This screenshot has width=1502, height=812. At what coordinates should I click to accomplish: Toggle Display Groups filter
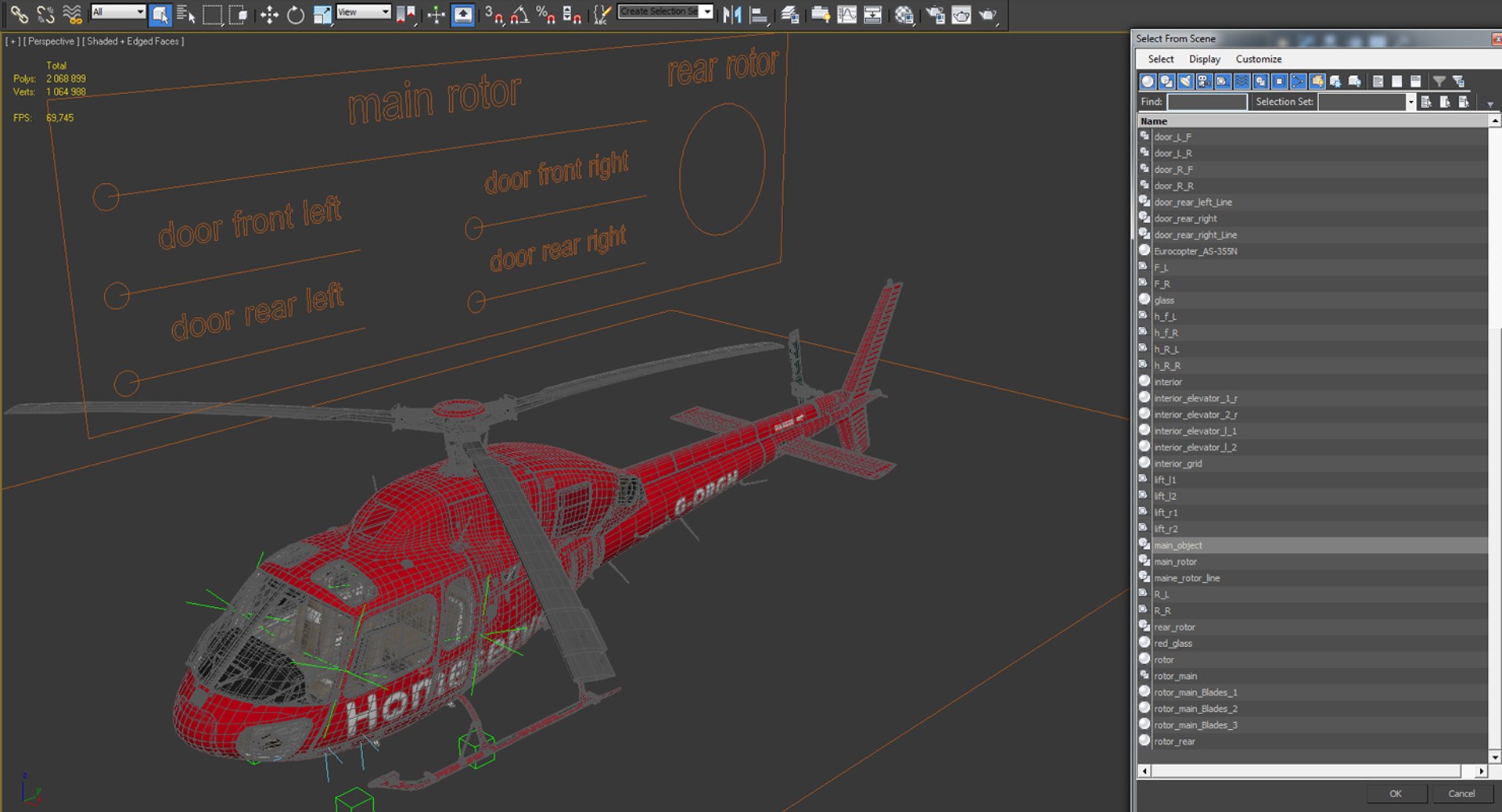click(x=1260, y=81)
